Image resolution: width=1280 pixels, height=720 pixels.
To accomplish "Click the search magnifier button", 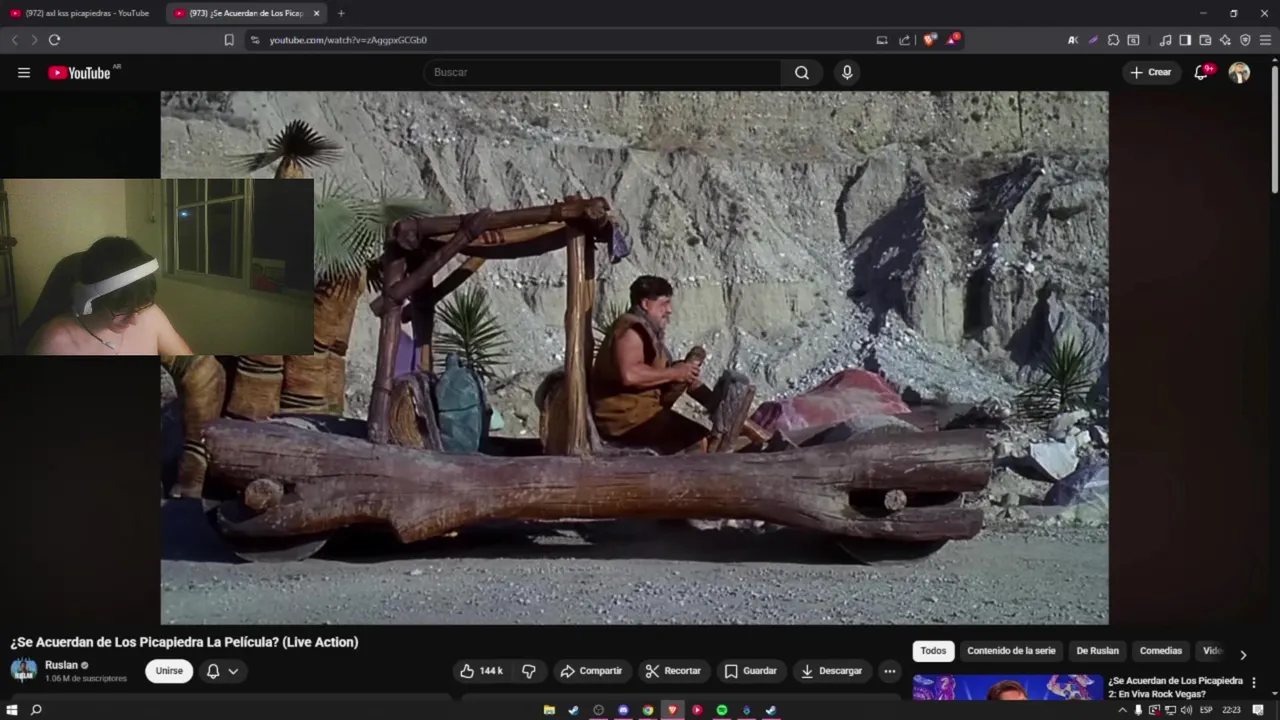I will pyautogui.click(x=802, y=72).
